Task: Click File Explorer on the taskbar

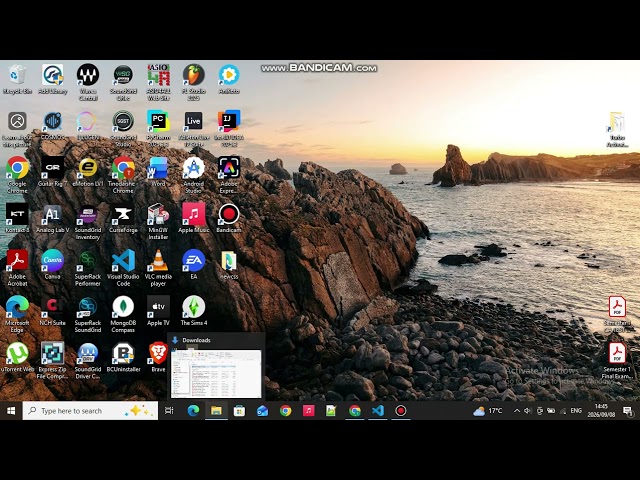Action: click(x=216, y=411)
